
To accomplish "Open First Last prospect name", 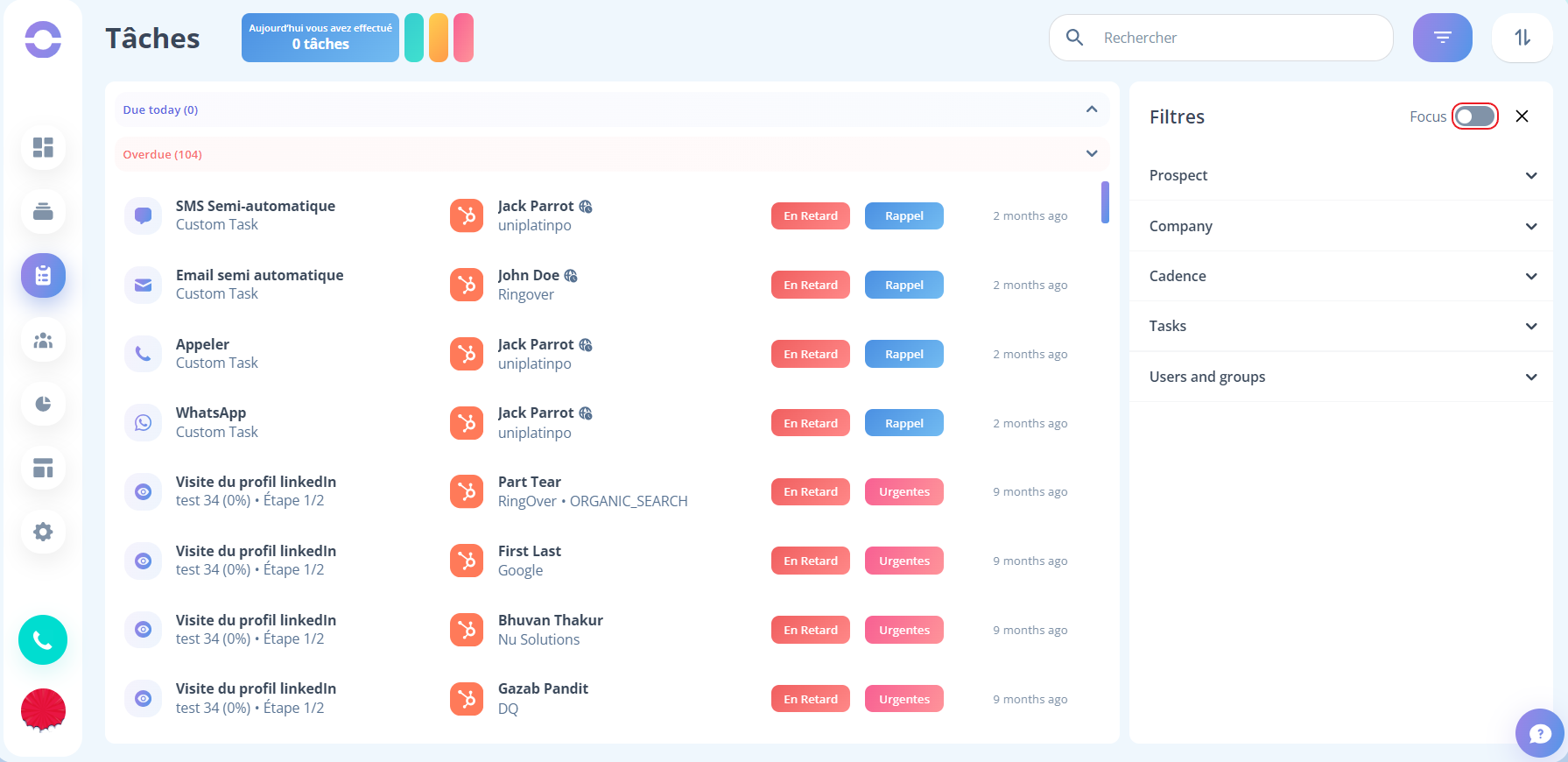I will 530,551.
